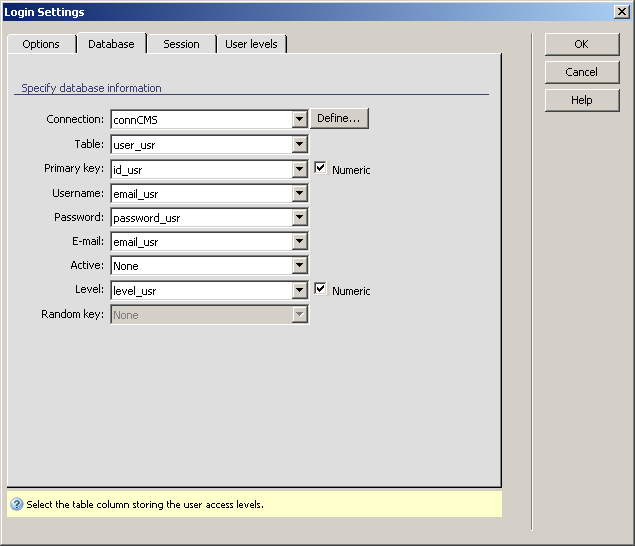Toggle Numeric checkbox for Level
Viewport: 635px width, 546px height.
[320, 290]
